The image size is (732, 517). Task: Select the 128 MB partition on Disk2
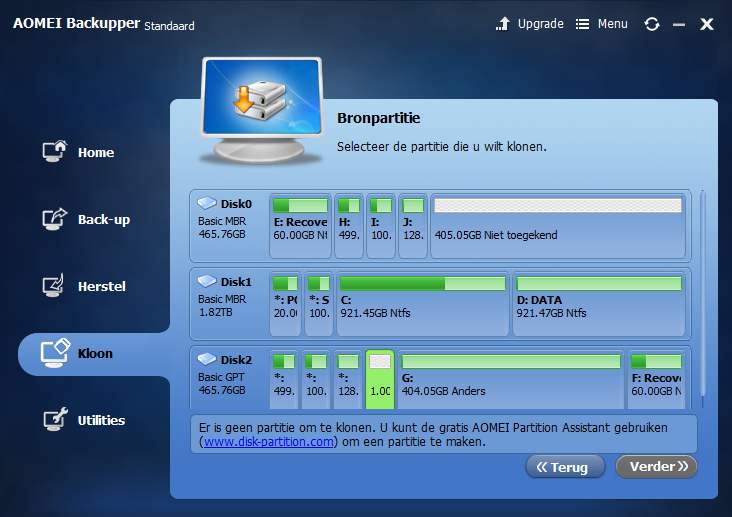pos(348,379)
